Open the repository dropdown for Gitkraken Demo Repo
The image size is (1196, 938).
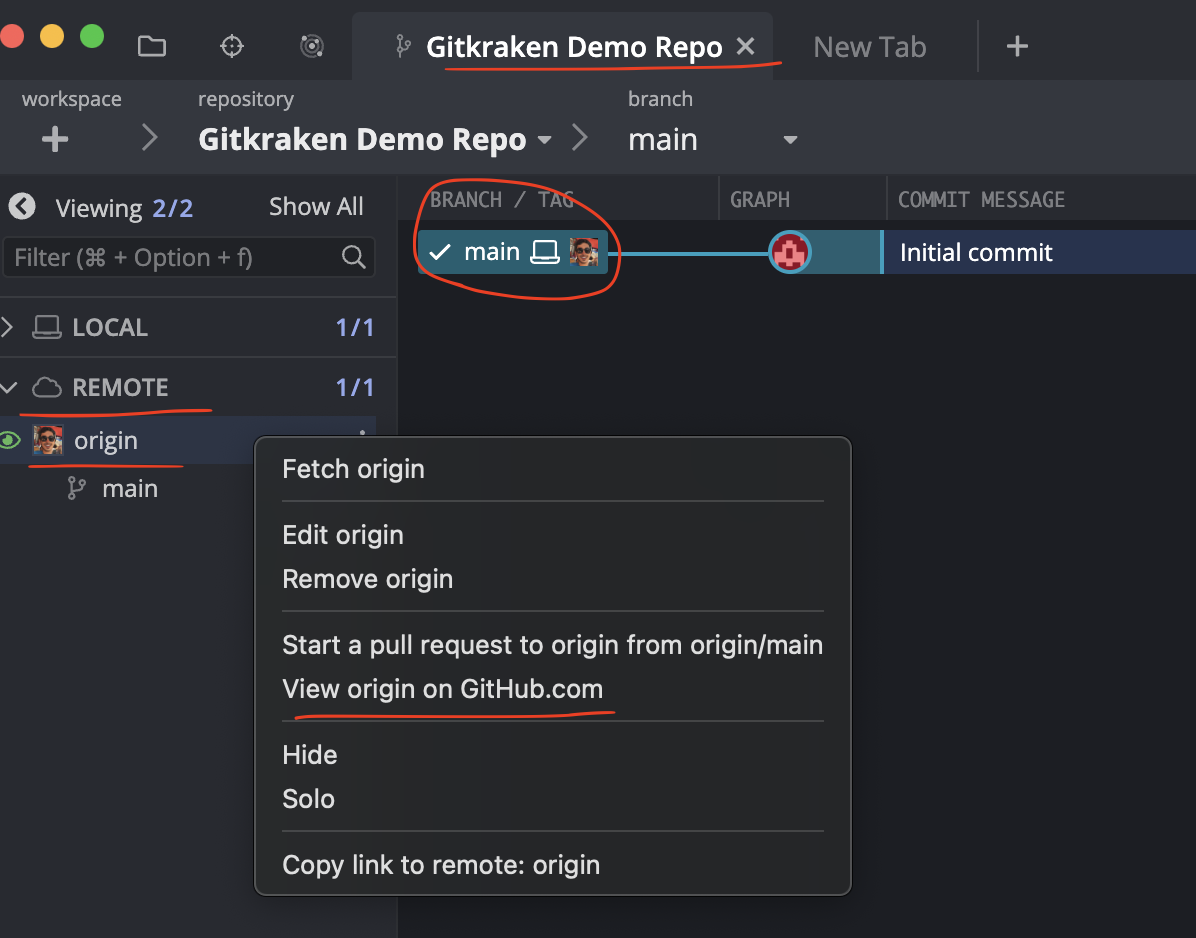pyautogui.click(x=545, y=139)
